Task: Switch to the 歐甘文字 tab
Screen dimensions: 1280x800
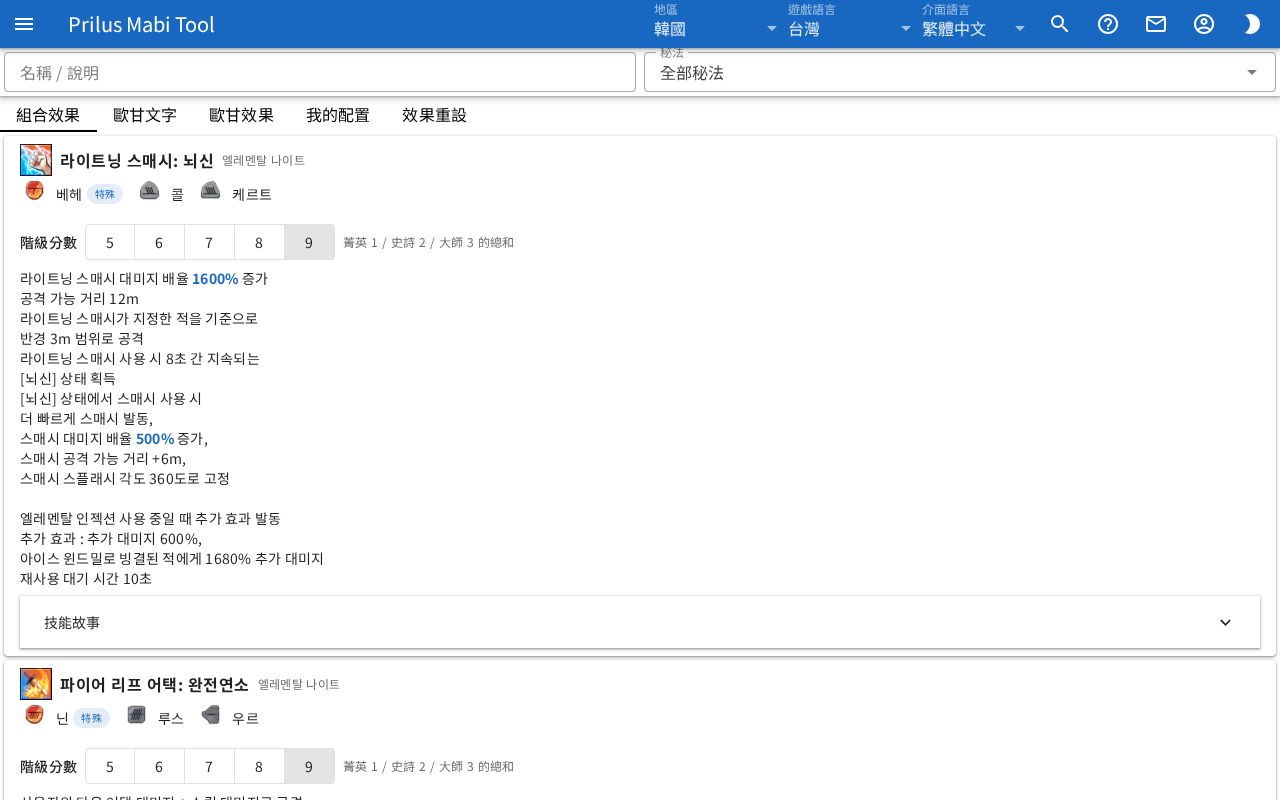Action: click(x=145, y=115)
